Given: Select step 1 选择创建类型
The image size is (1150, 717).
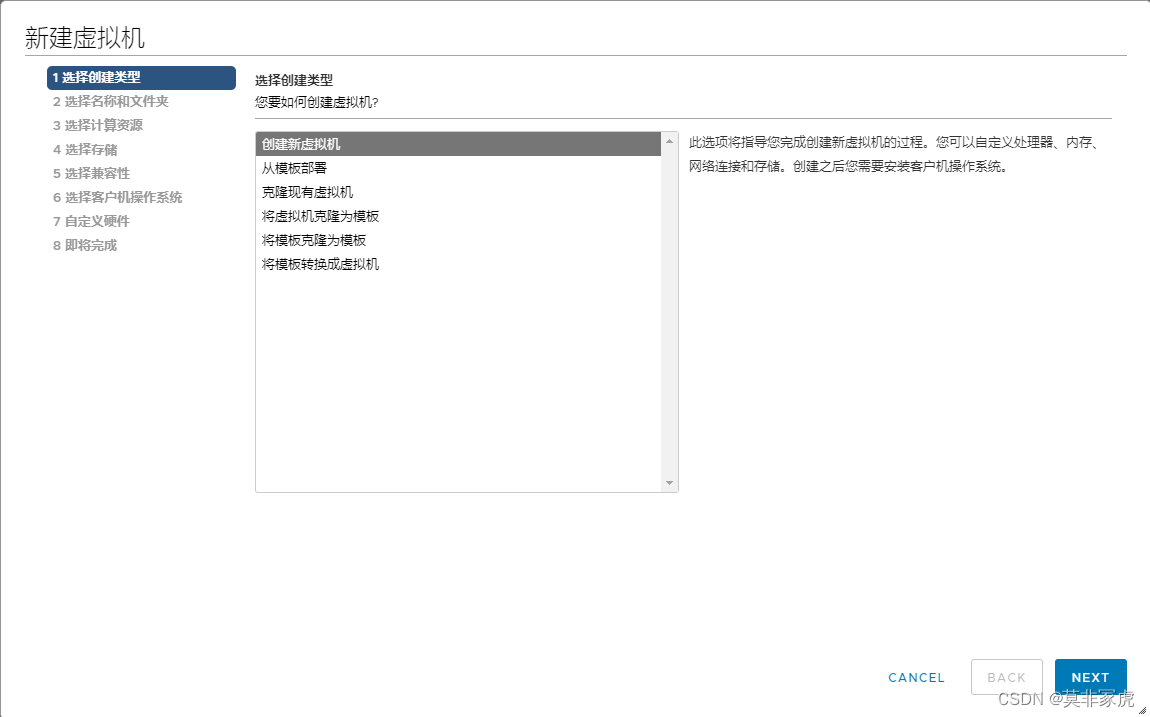Looking at the screenshot, I should [141, 78].
